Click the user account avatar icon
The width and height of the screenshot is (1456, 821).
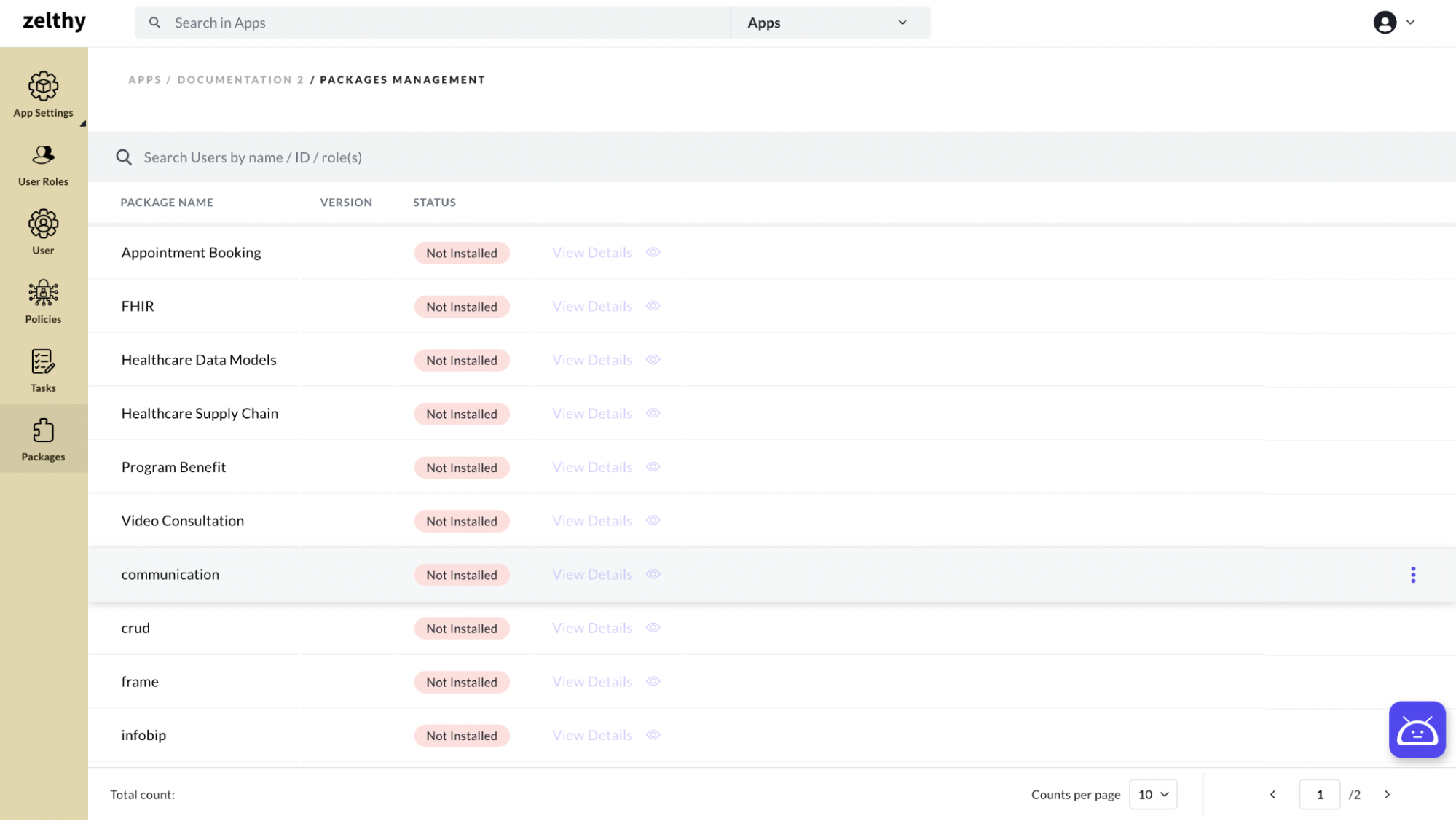coord(1385,23)
